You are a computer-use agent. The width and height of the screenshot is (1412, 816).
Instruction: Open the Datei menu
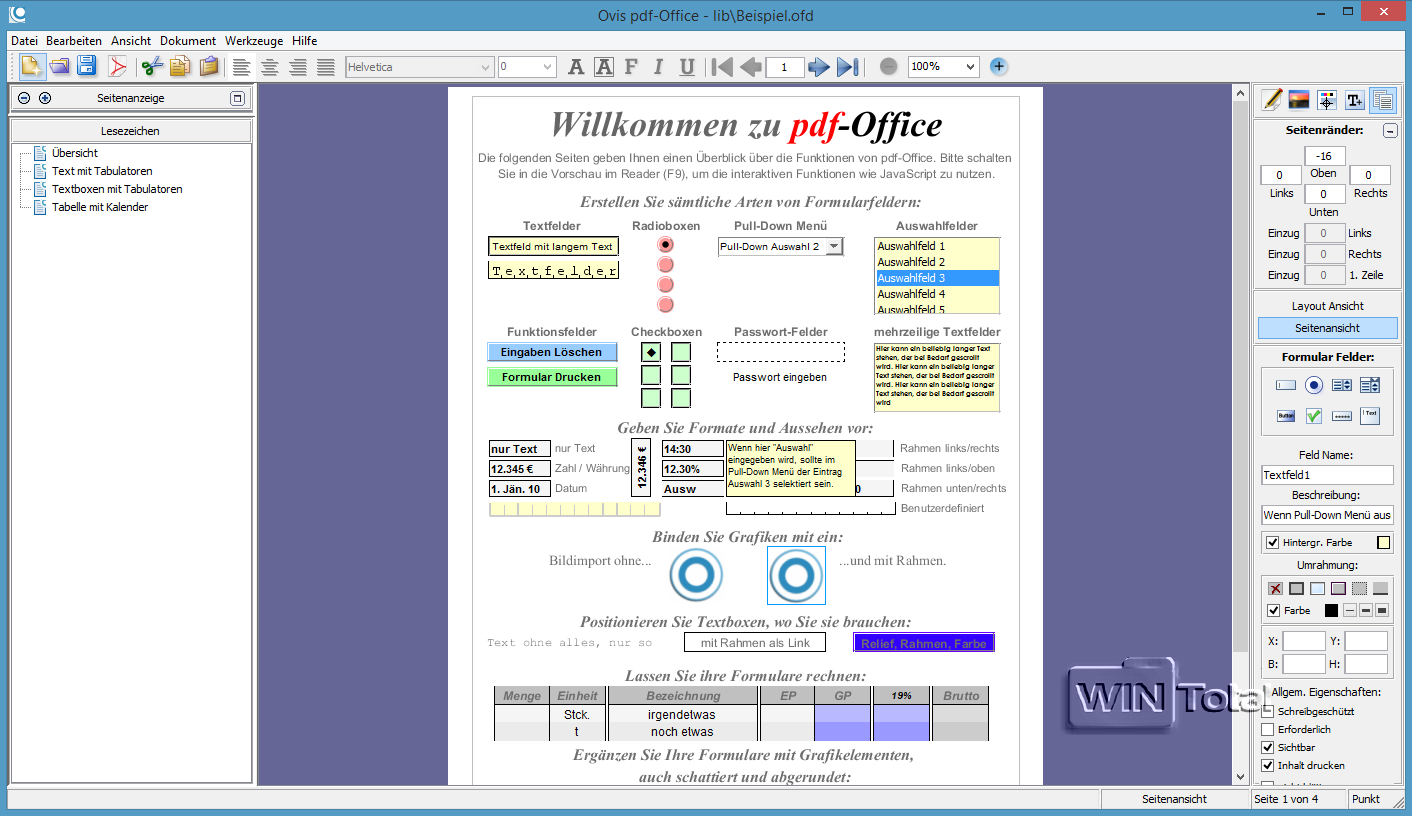(24, 41)
